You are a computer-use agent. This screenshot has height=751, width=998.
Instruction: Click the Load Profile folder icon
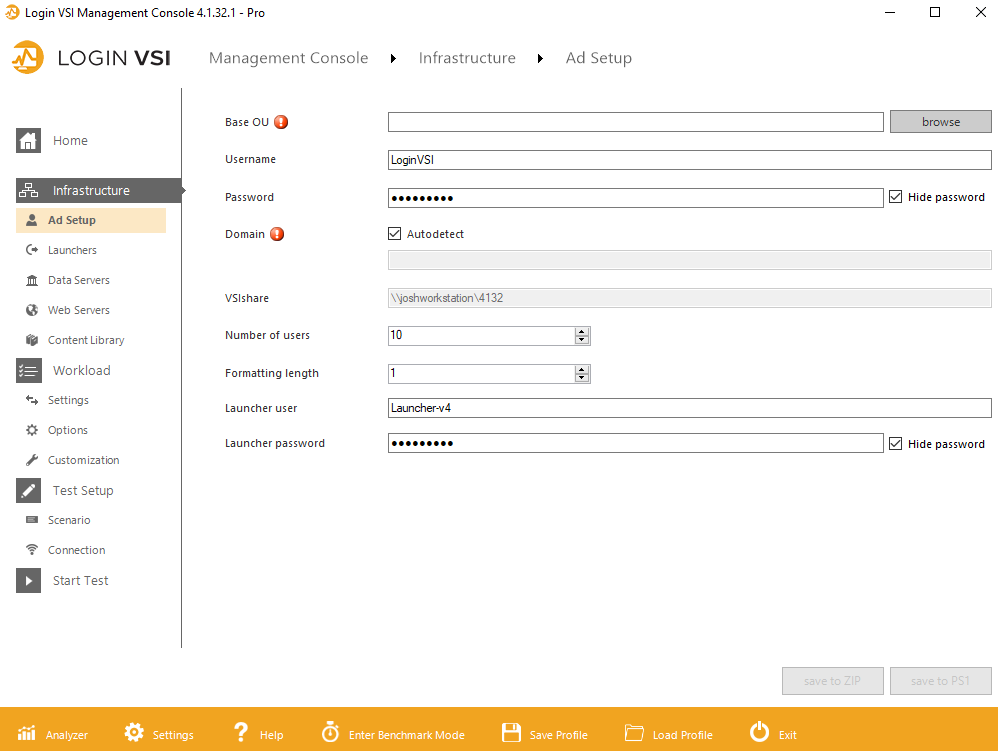point(634,733)
